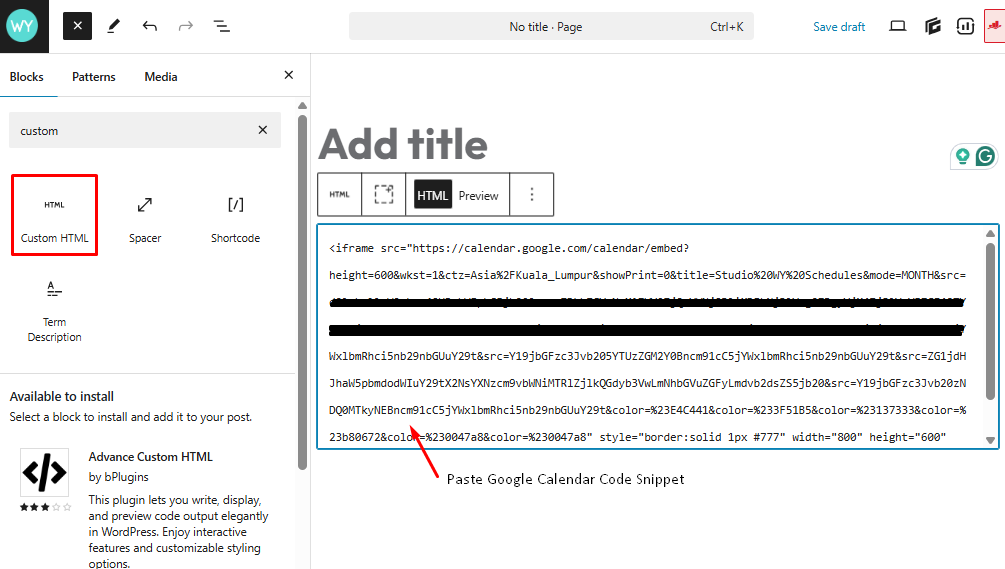Screen dimensions: 1005x569
Task: Open the block options three-dot menu
Action: 531,194
